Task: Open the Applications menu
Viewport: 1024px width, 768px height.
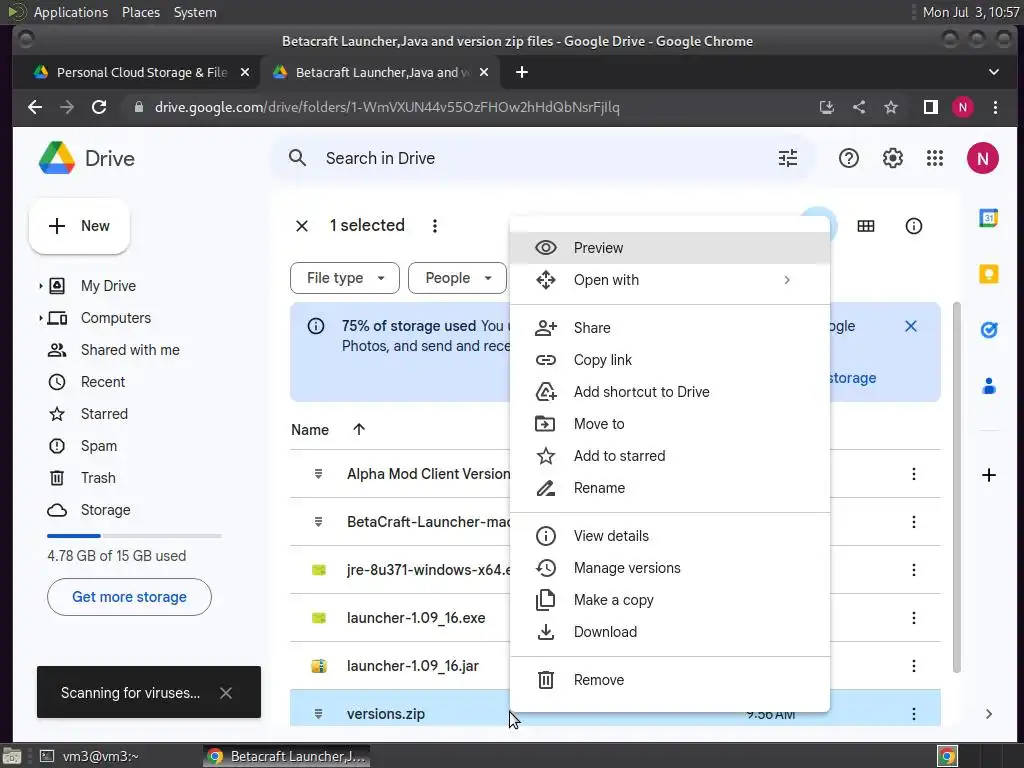Action: (x=71, y=12)
